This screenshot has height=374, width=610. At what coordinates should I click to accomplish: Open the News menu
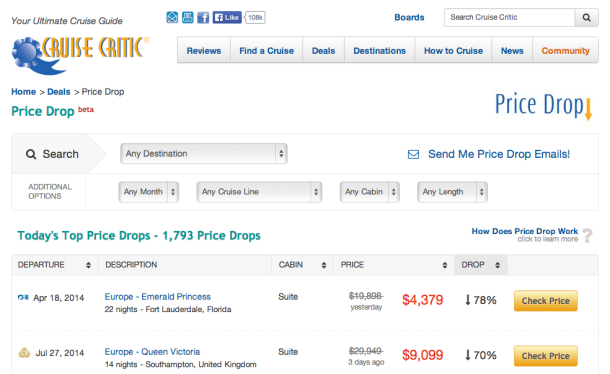(x=512, y=51)
